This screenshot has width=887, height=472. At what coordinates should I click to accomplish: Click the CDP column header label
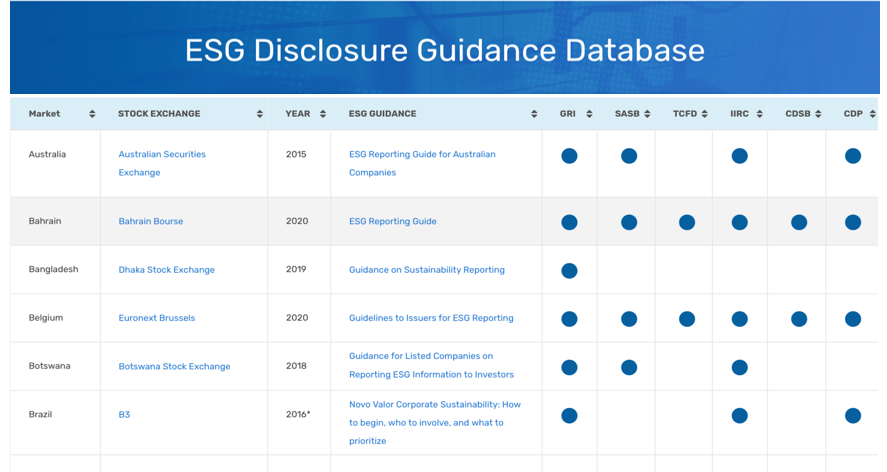click(x=853, y=114)
